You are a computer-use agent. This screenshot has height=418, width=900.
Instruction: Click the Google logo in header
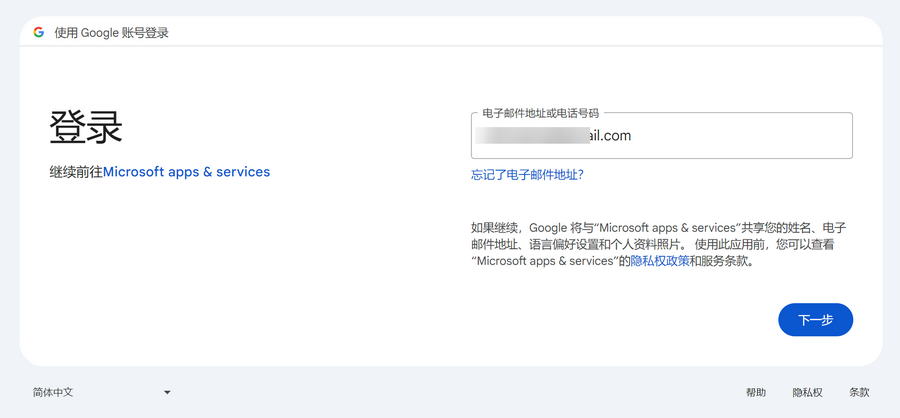coord(39,32)
